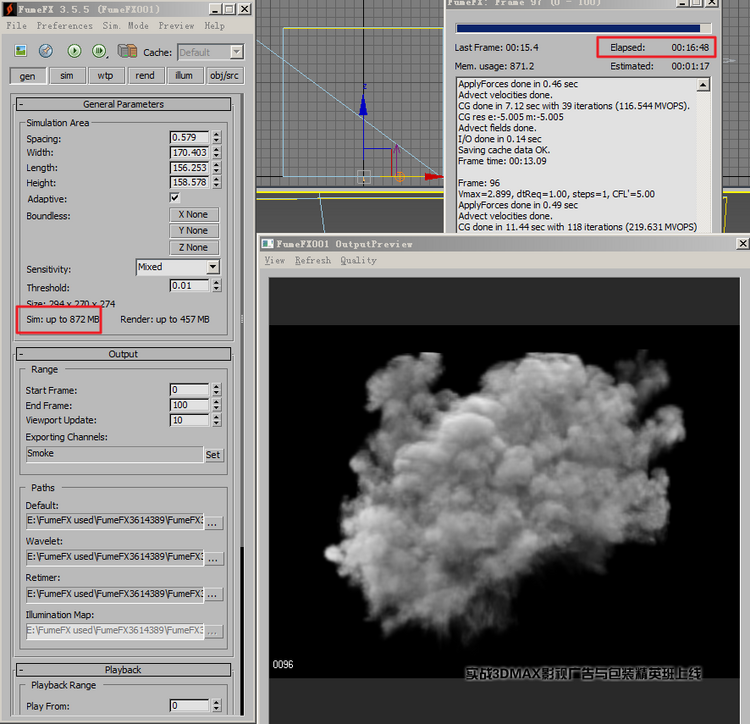Toggle the Adaptive checkbox

pyautogui.click(x=175, y=197)
